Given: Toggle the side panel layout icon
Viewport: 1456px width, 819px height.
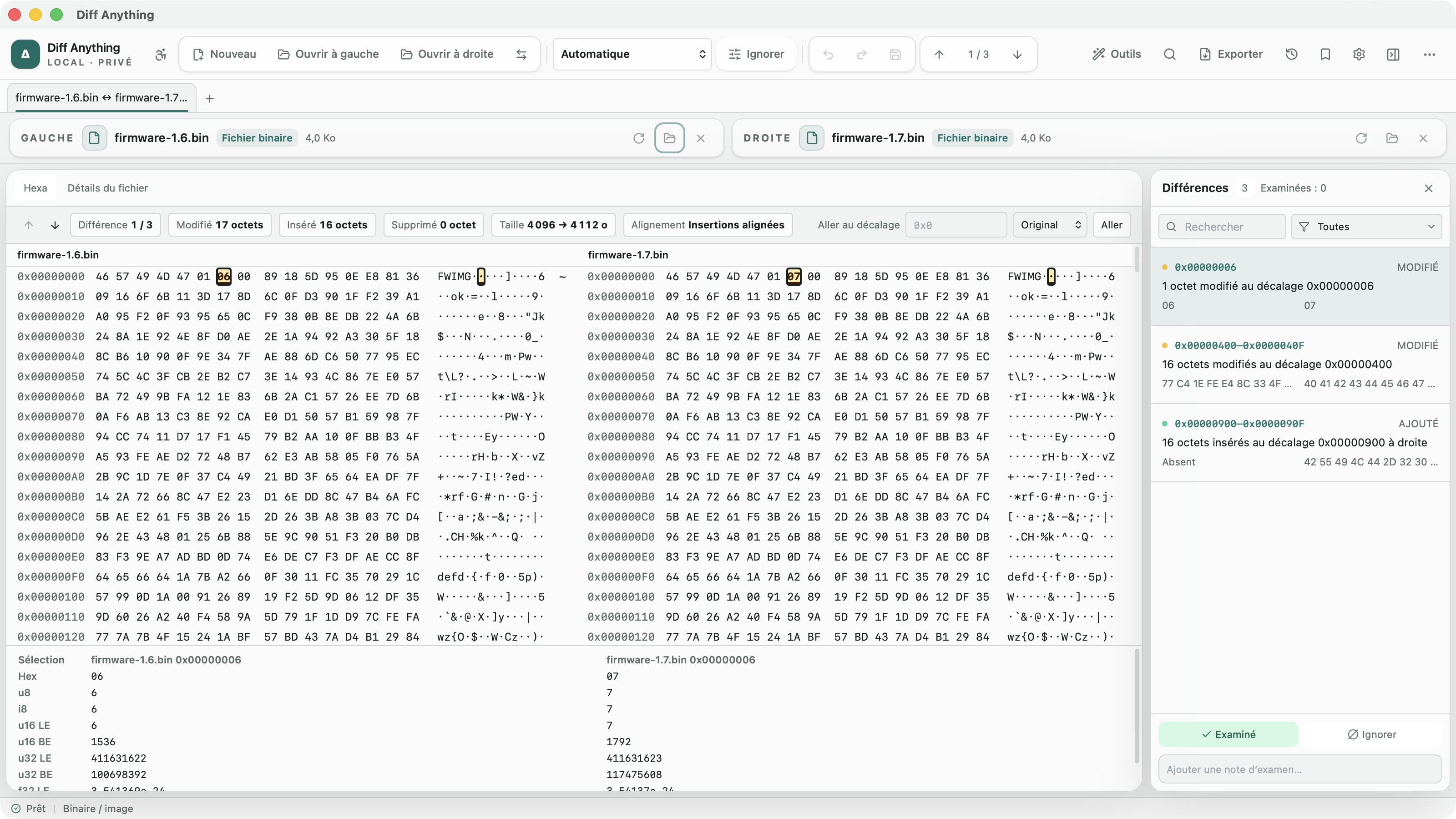Looking at the screenshot, I should point(1393,54).
